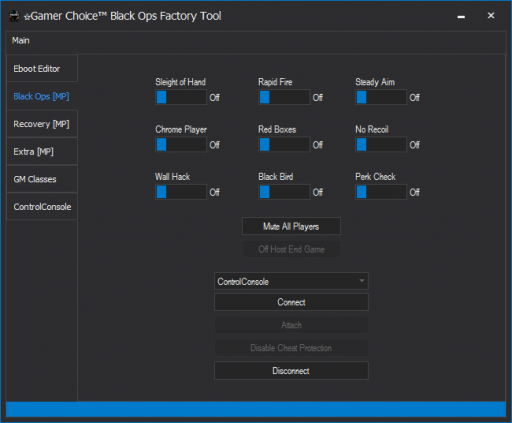Viewport: 512px width, 423px height.
Task: Turn on the Perk Check switch
Action: point(381,192)
